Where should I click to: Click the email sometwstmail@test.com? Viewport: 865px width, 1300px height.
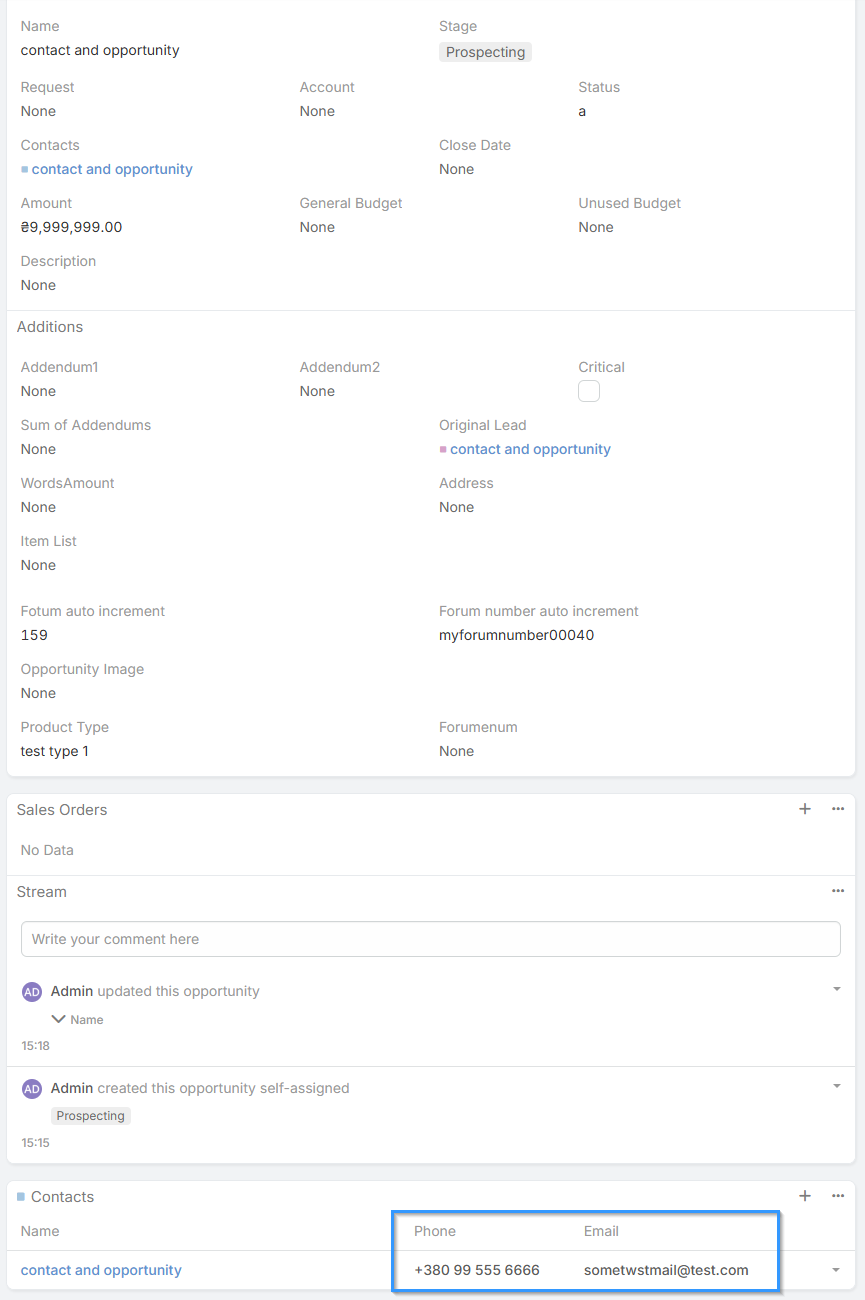pos(666,1270)
